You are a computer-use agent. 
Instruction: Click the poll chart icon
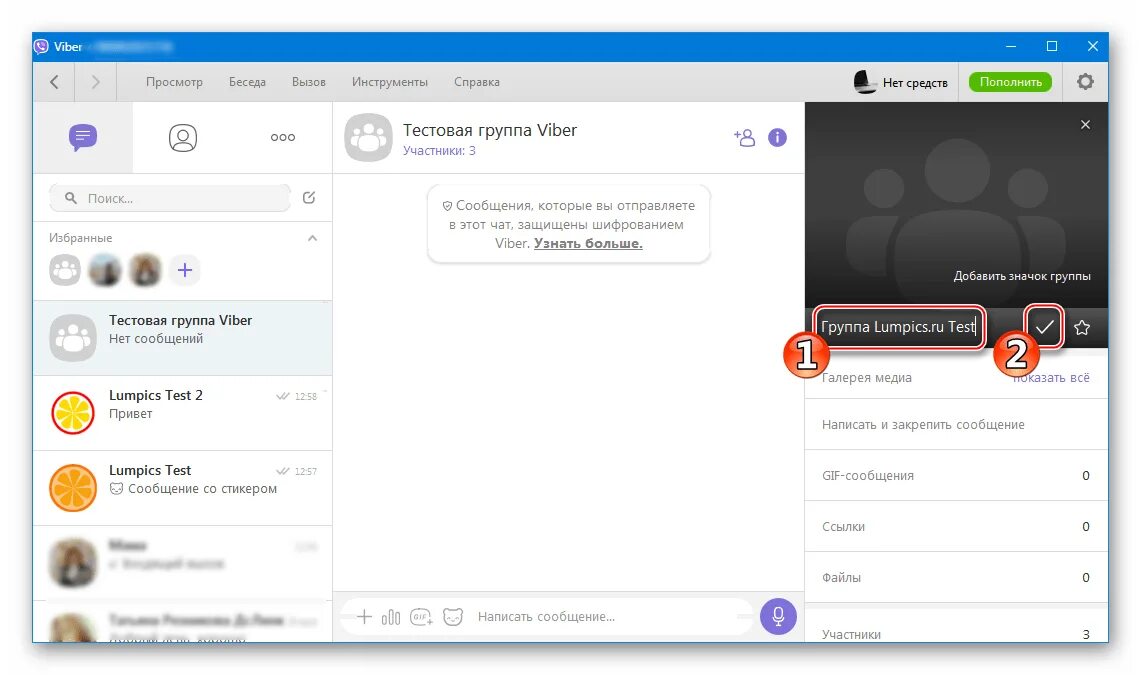tap(391, 618)
